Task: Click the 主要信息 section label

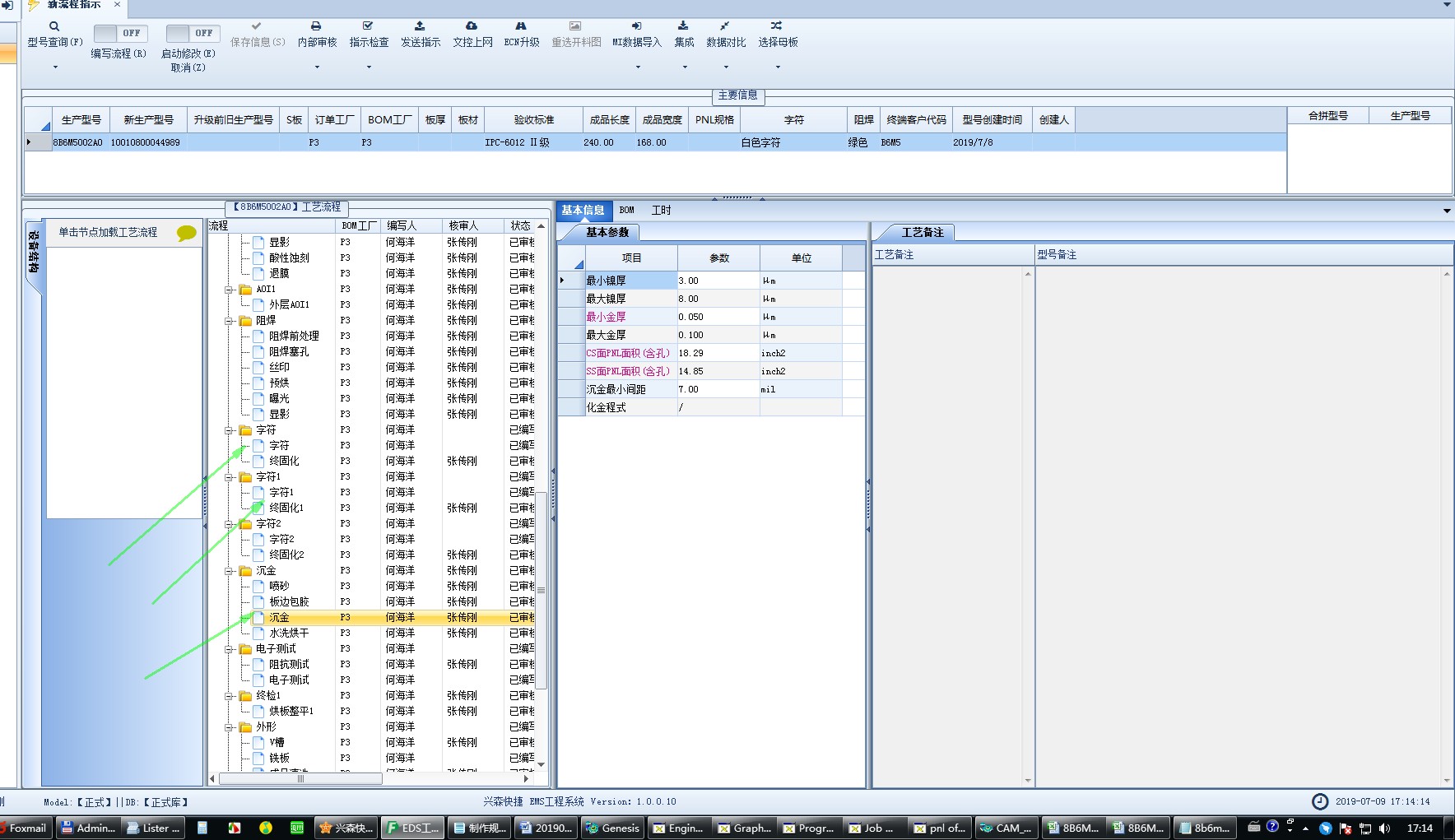Action: 737,95
